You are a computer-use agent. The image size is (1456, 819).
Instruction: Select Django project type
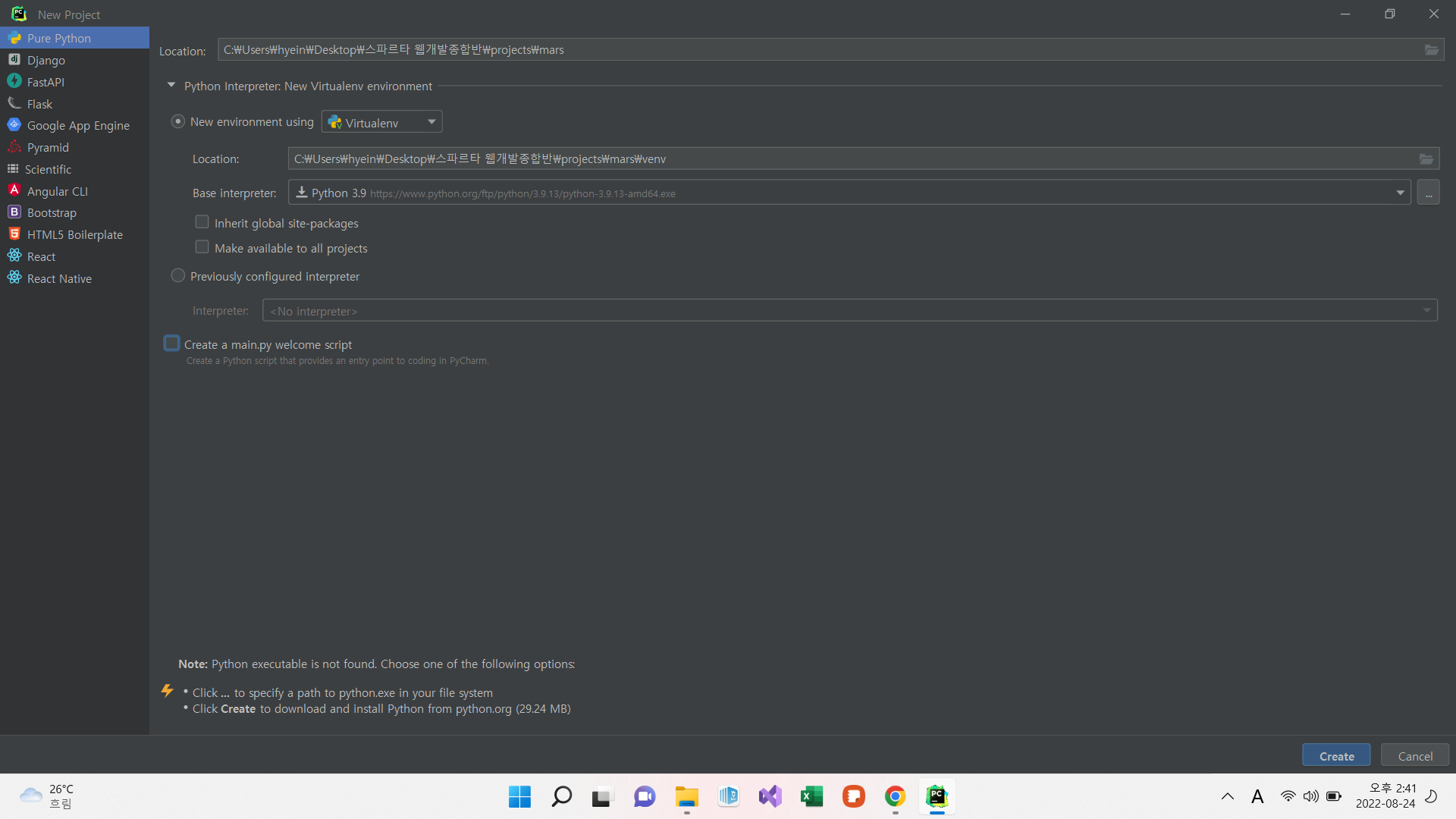pyautogui.click(x=74, y=60)
